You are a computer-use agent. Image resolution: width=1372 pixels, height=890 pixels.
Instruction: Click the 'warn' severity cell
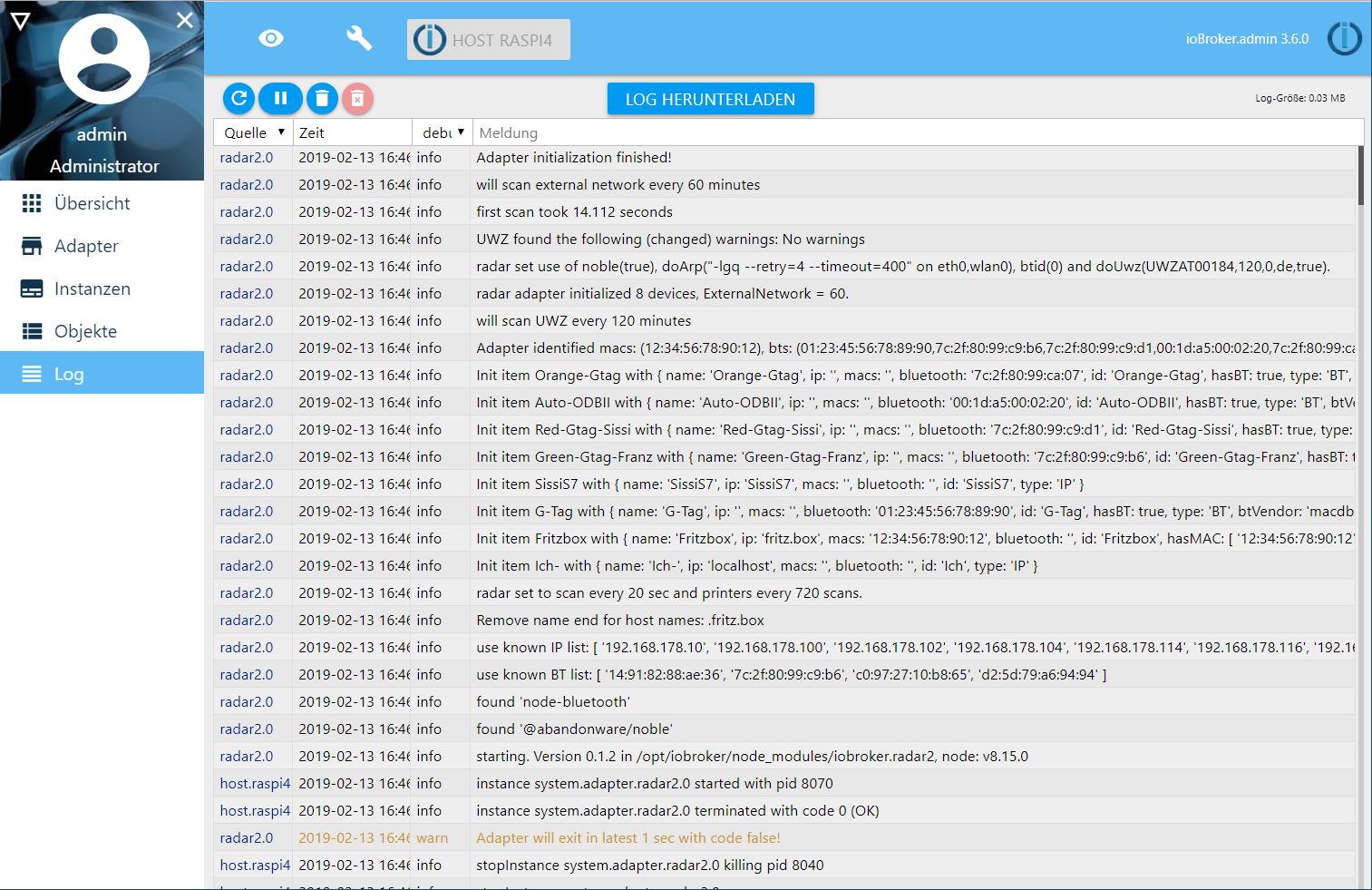(433, 838)
